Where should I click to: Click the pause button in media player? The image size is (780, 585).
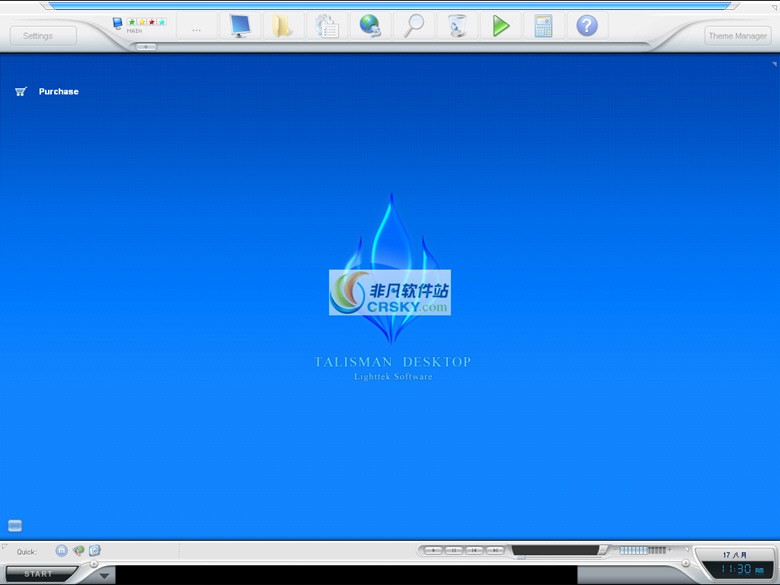point(454,550)
